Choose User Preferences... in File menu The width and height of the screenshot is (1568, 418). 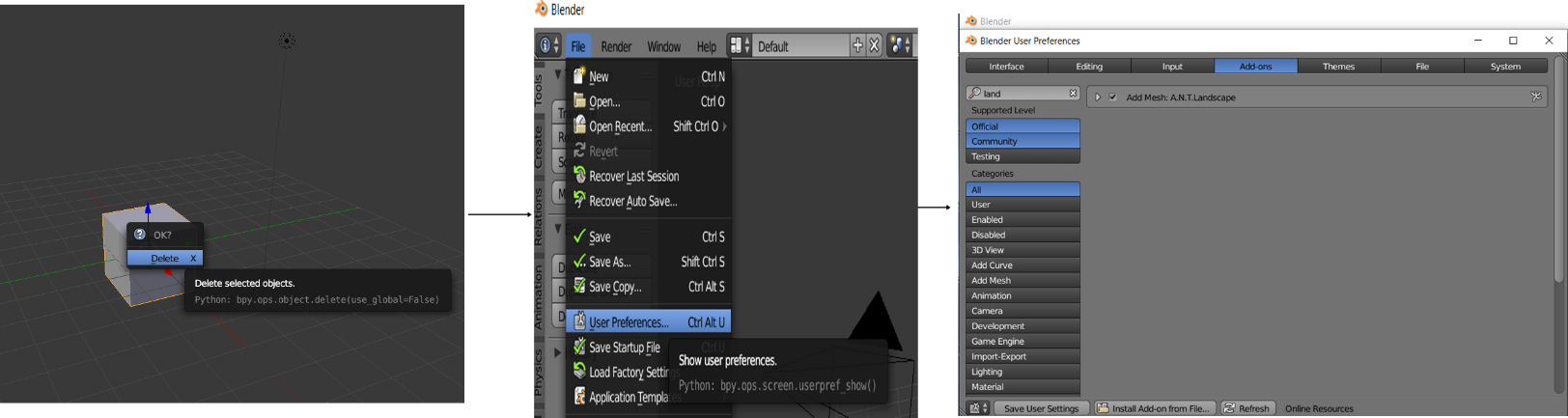tap(648, 321)
